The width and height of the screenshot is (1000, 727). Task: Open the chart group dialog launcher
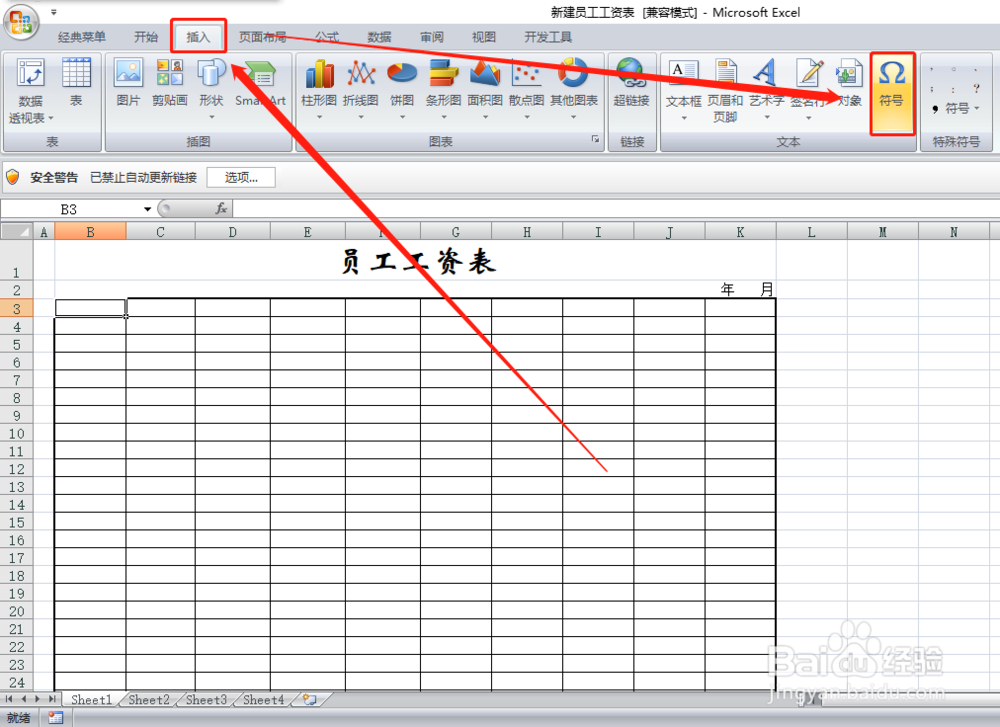tap(595, 139)
